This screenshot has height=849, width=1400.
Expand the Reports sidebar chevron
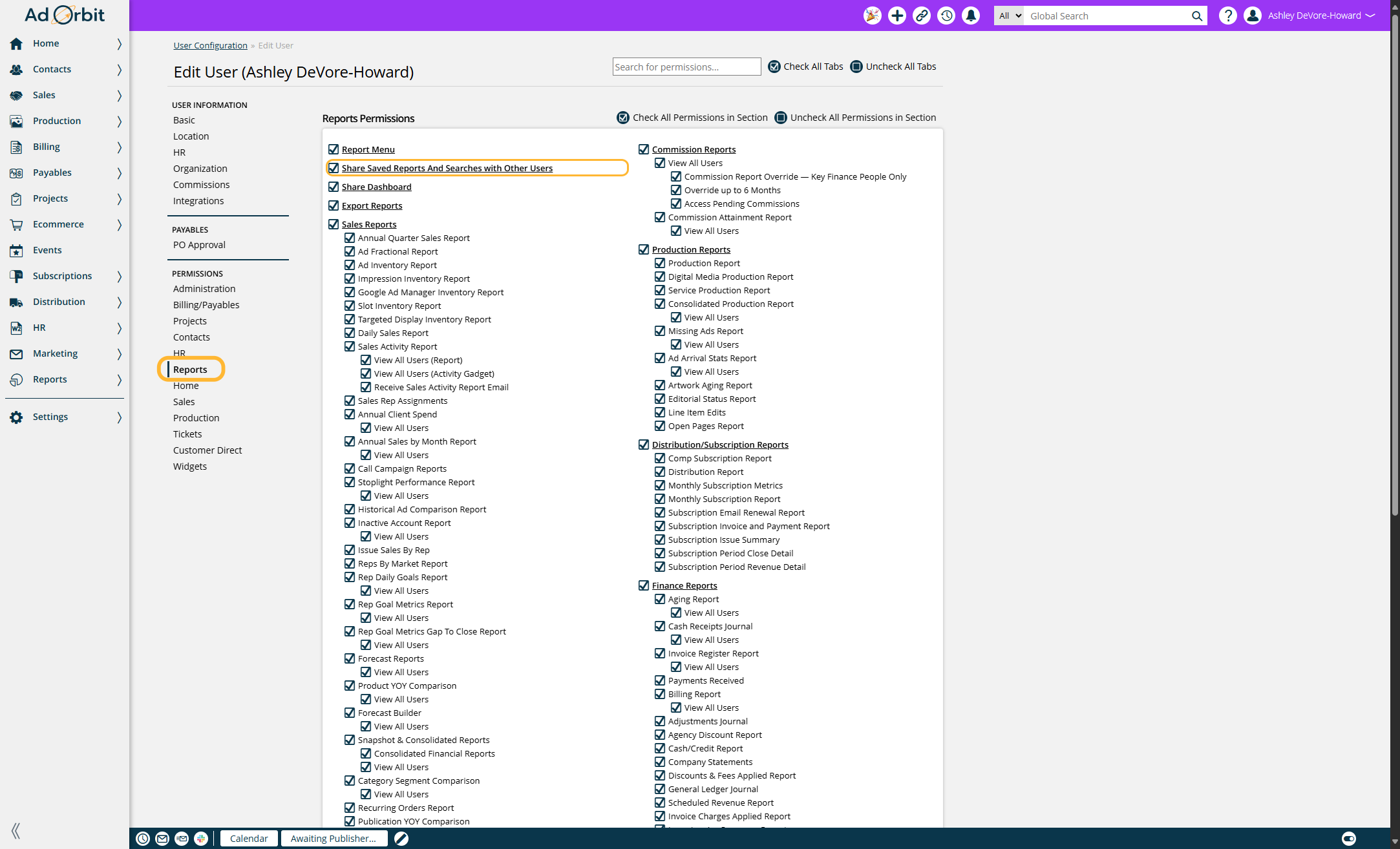[x=120, y=379]
